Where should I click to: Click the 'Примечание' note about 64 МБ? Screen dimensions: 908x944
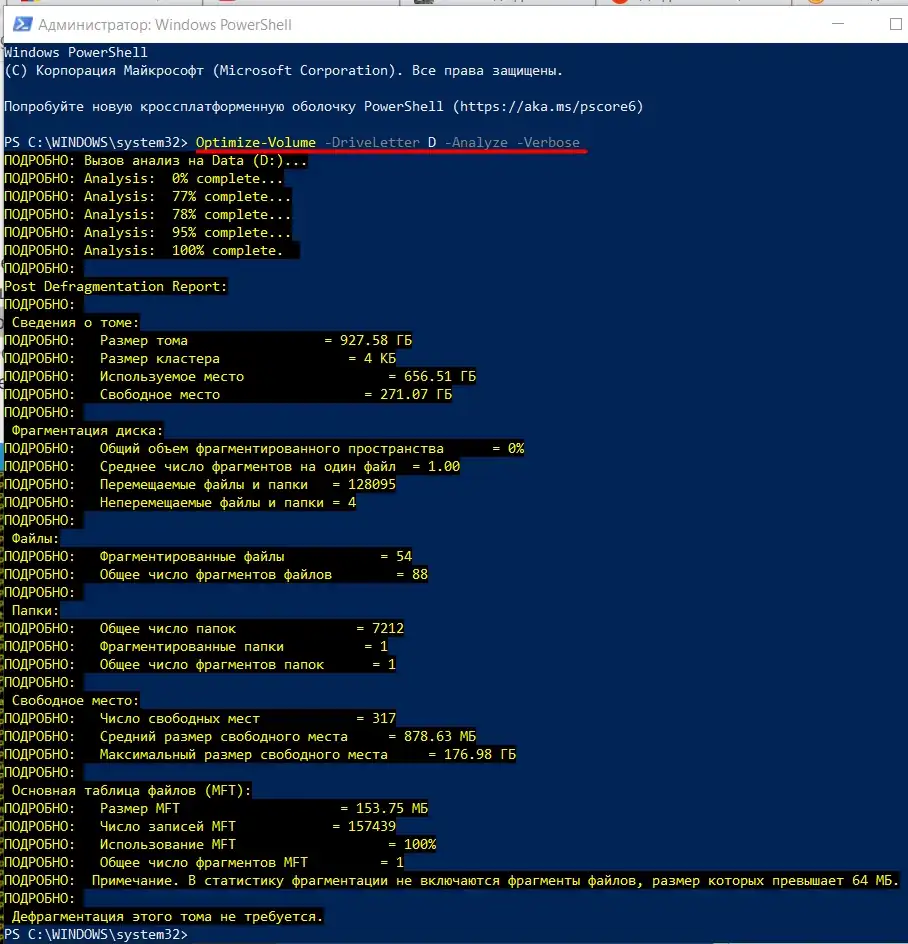pos(452,881)
